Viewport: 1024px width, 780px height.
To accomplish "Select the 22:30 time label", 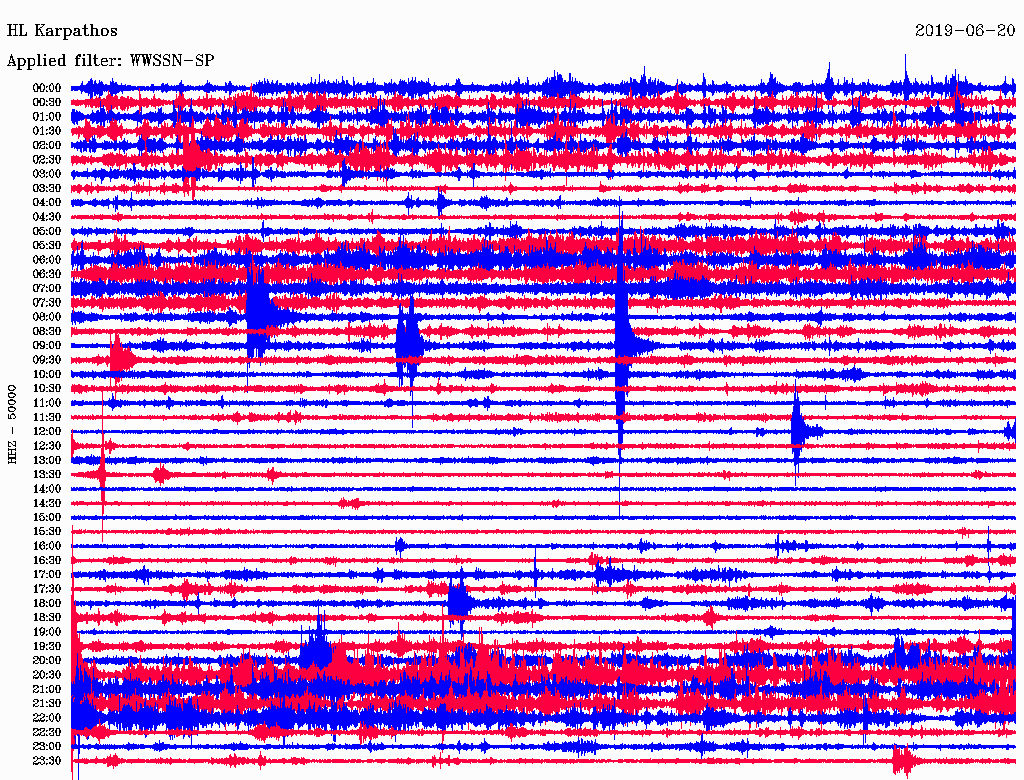I will coord(47,732).
